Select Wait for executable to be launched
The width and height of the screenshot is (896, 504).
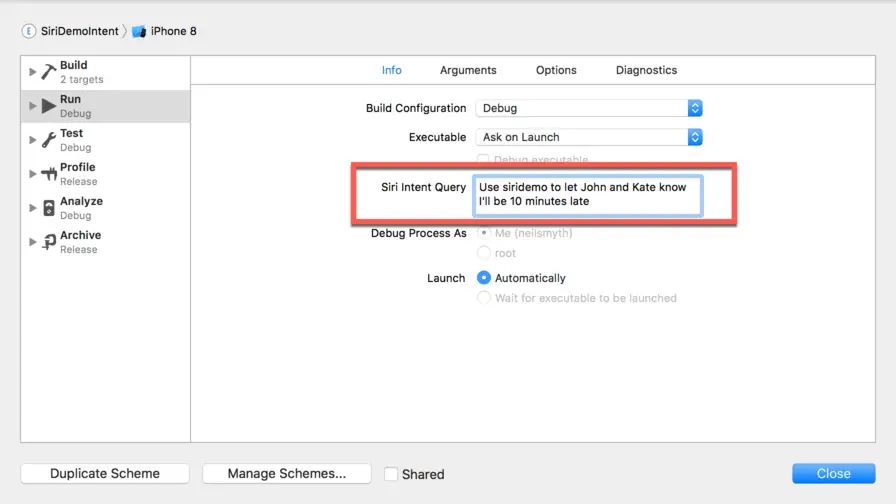tap(484, 298)
